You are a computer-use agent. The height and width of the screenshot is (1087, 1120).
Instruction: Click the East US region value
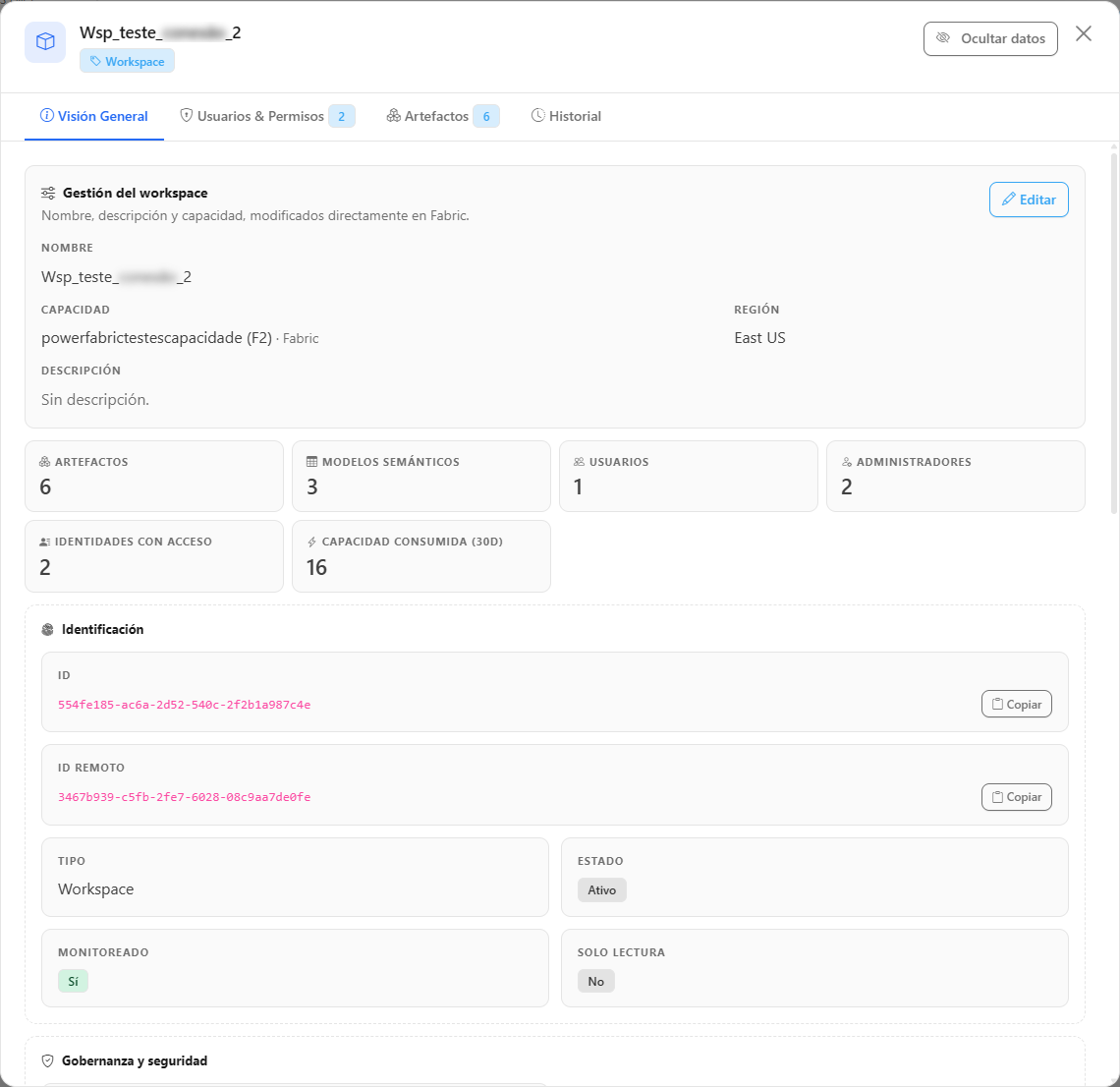point(760,338)
